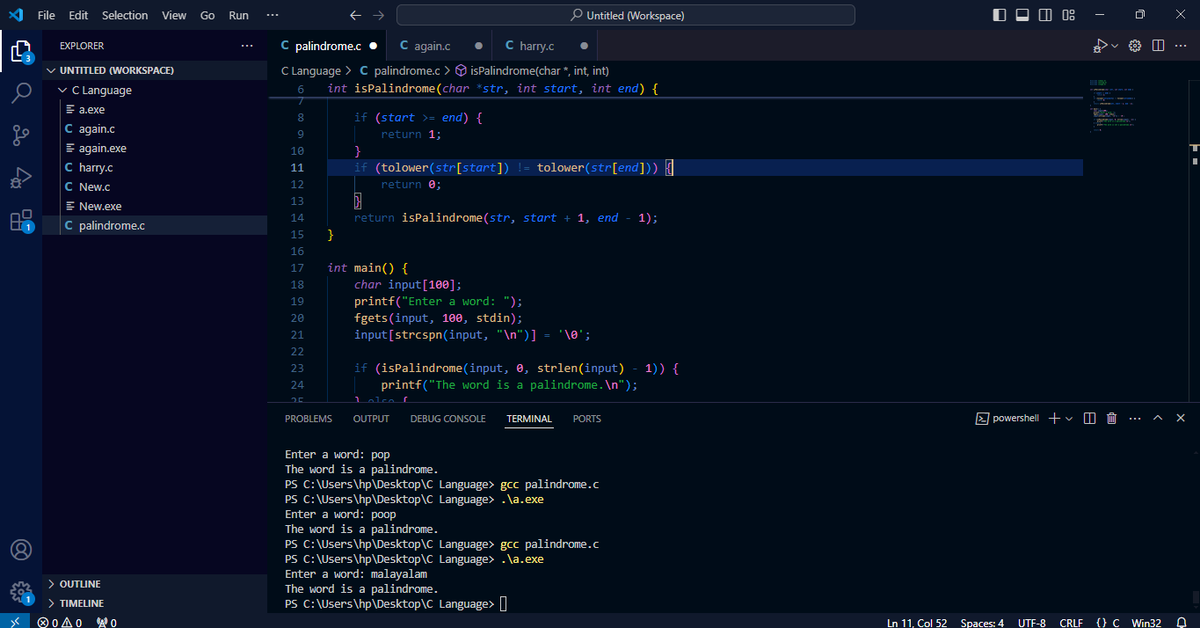Open the Explorer view in activity bar
Image resolution: width=1200 pixels, height=628 pixels.
click(x=21, y=50)
